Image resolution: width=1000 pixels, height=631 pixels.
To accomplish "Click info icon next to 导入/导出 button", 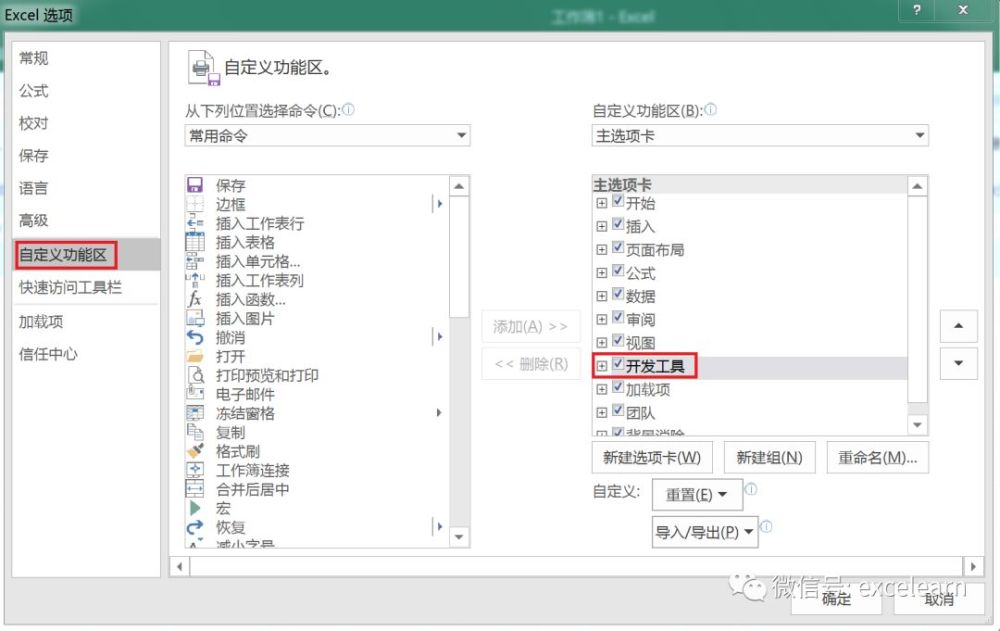I will coord(767,526).
